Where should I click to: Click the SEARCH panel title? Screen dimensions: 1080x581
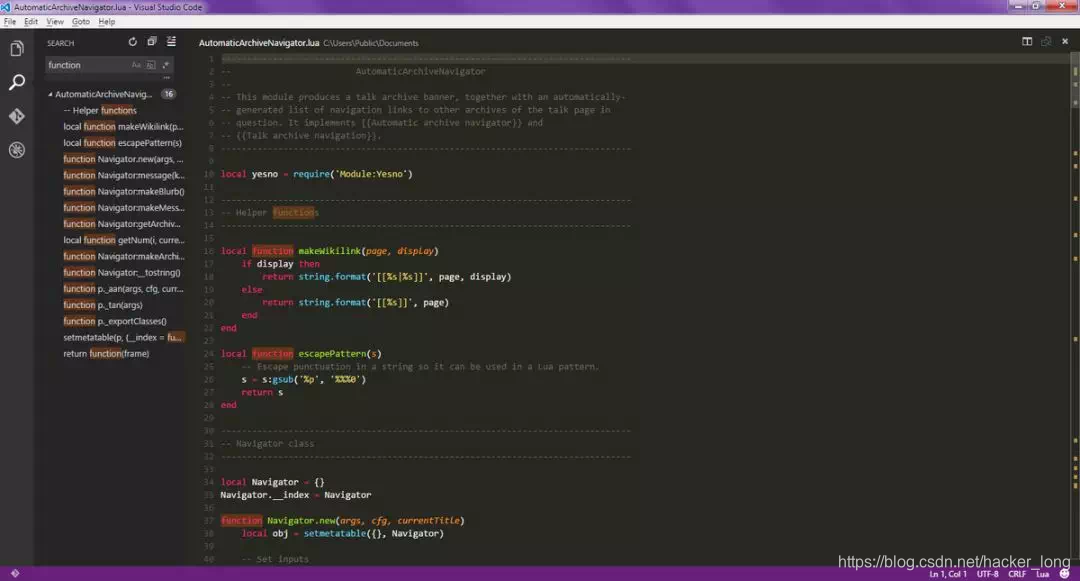click(x=61, y=43)
